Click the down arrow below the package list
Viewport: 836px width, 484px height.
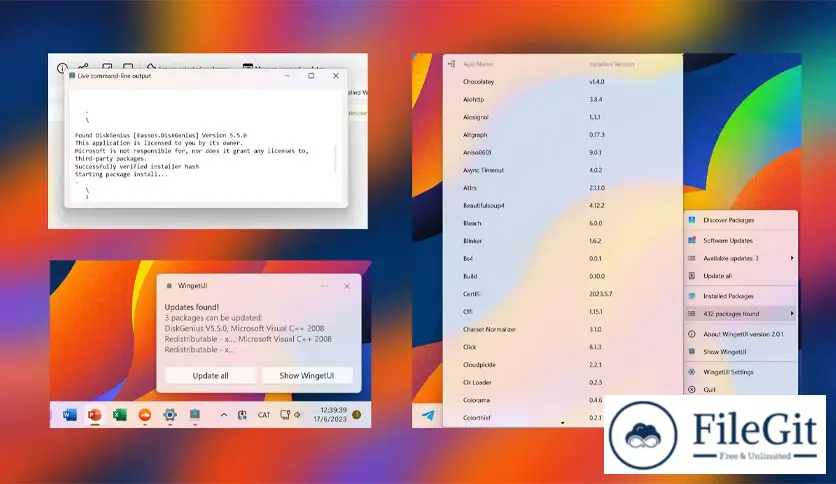[562, 423]
